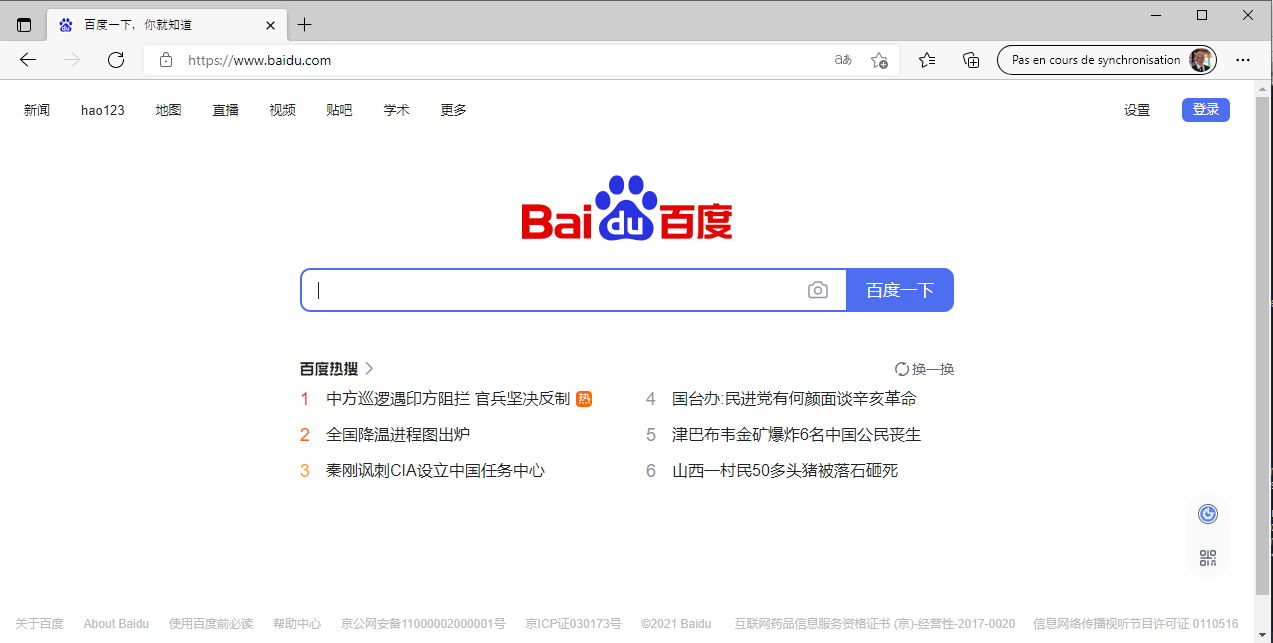Click the site lock info icon
This screenshot has height=643, width=1273.
166,60
